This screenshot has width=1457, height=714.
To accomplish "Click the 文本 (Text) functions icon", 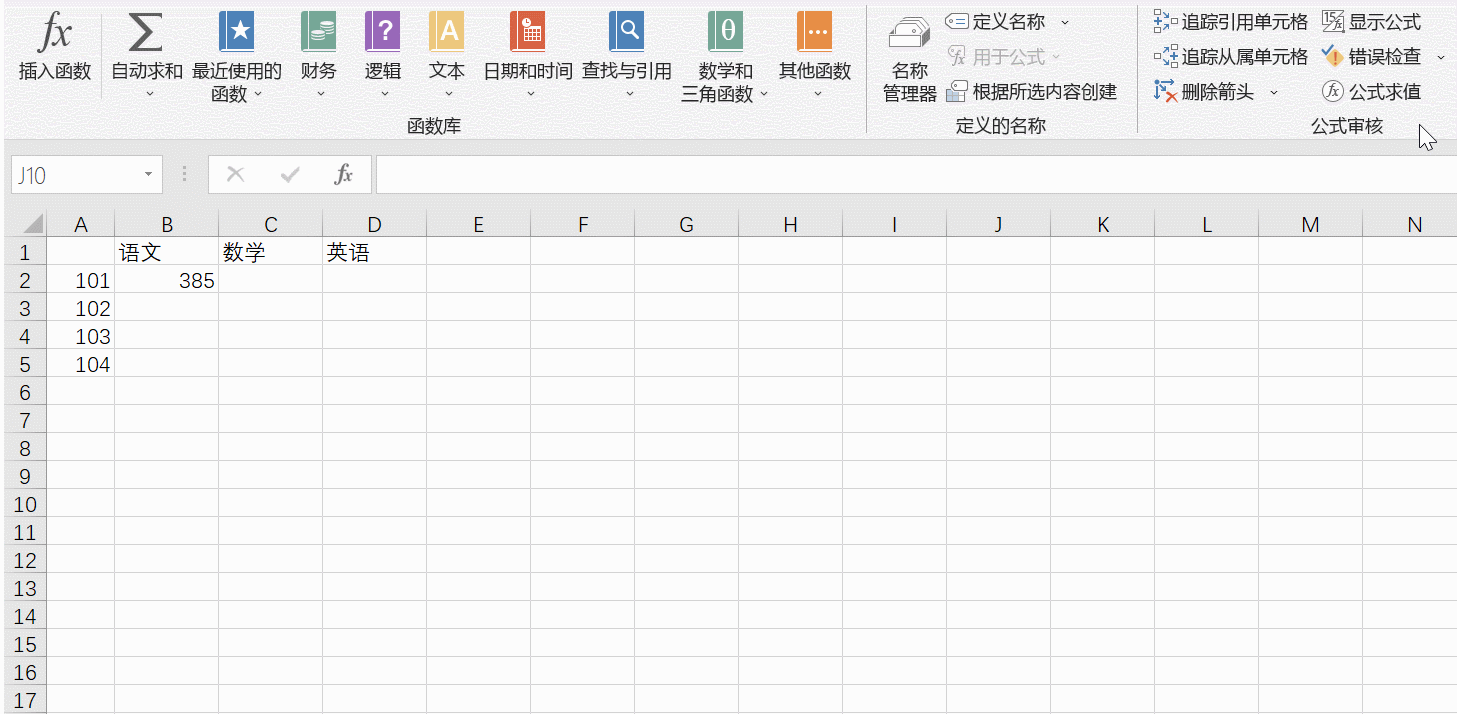I will coord(446,32).
